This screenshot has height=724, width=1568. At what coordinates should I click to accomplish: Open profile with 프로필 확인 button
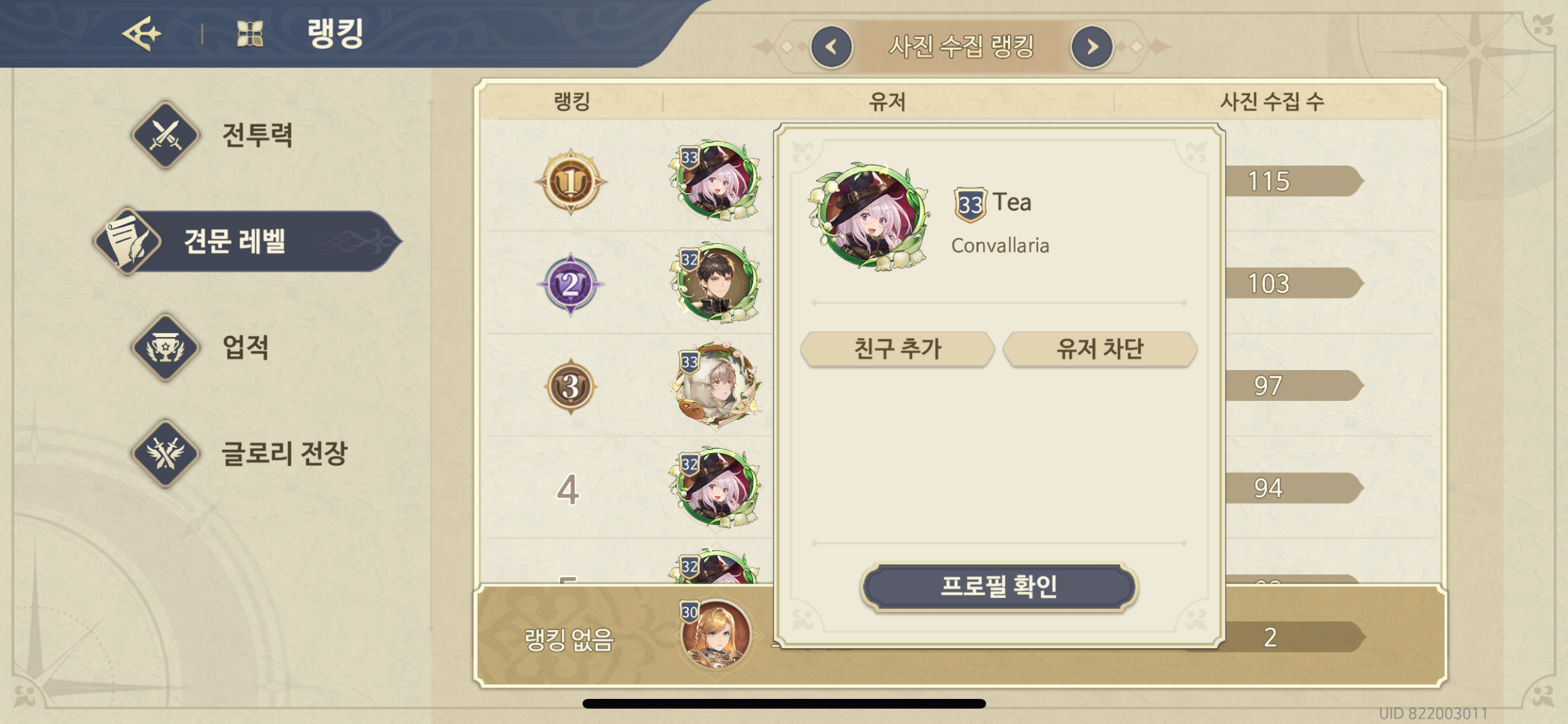(x=999, y=586)
